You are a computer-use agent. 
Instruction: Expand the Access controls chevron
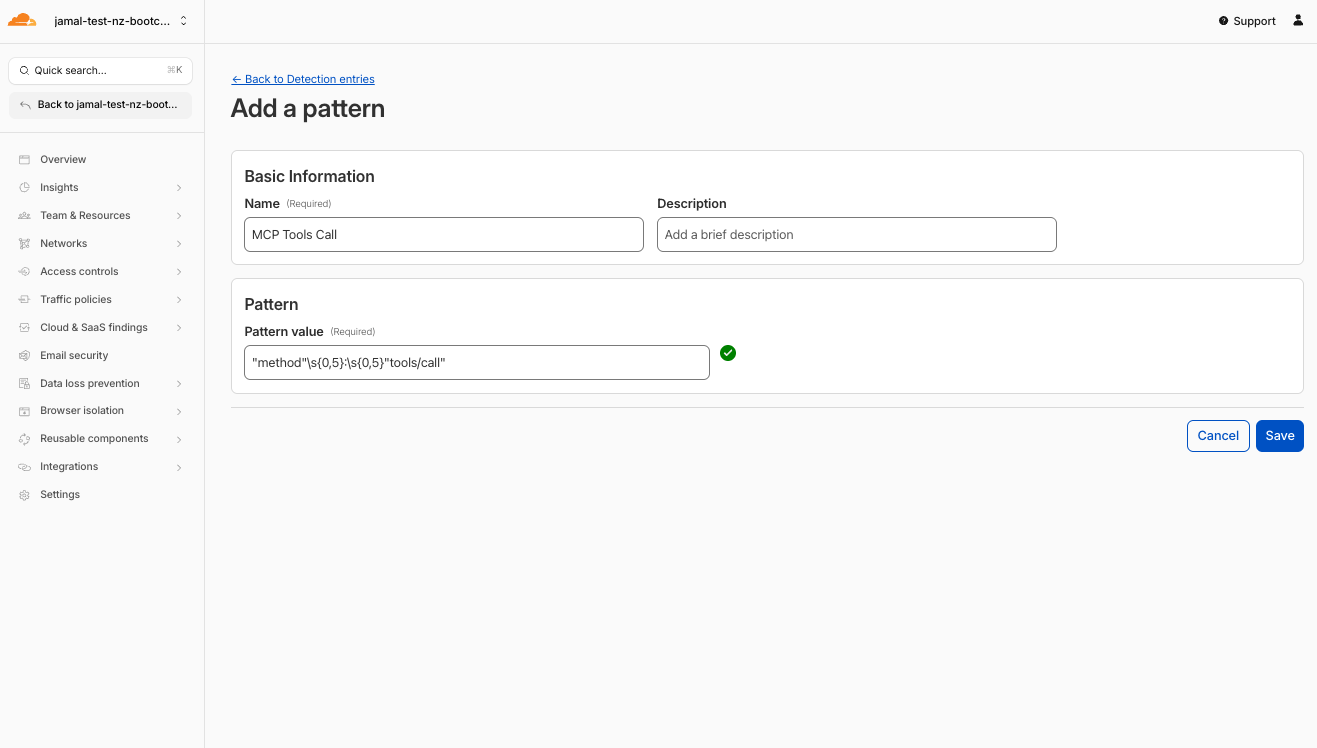(x=179, y=272)
